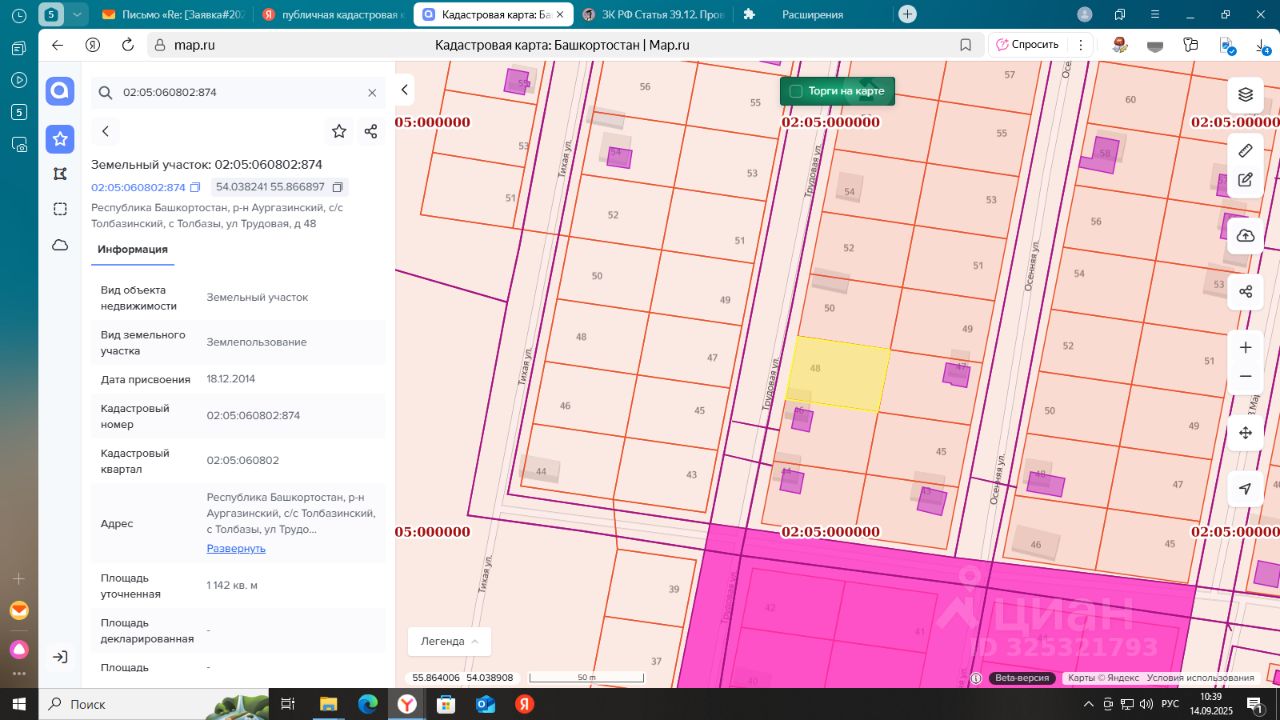This screenshot has width=1280, height=720.
Task: Select the area value 1 142 кв. м
Action: coord(232,585)
